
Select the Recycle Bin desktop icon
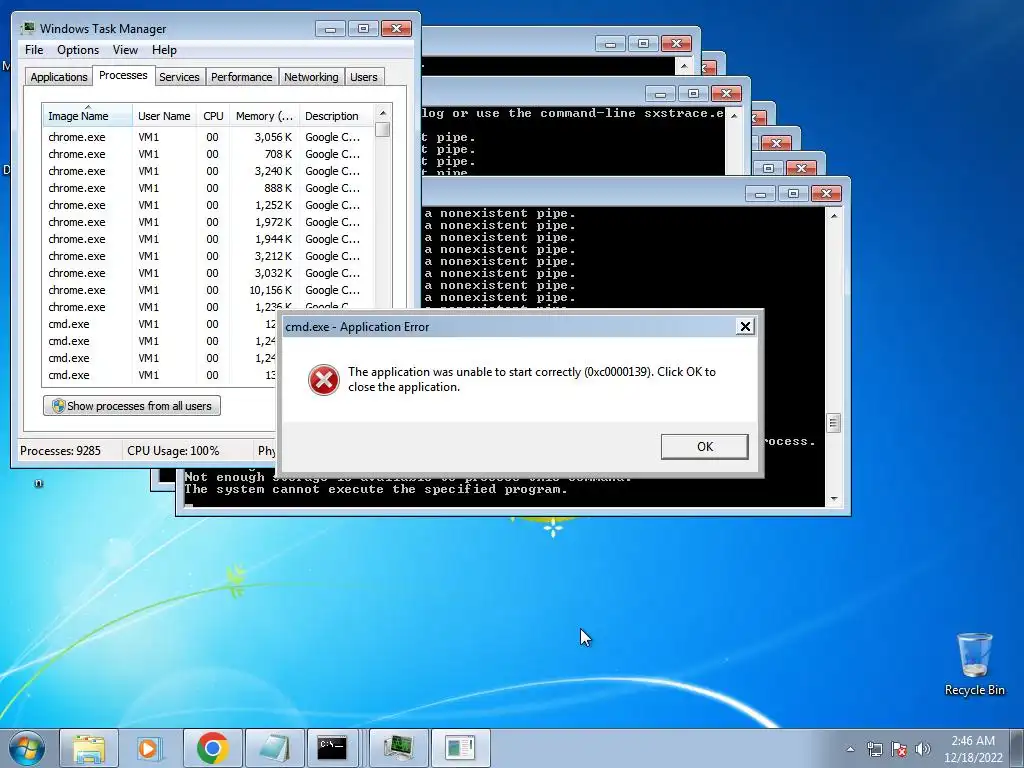coord(974,664)
